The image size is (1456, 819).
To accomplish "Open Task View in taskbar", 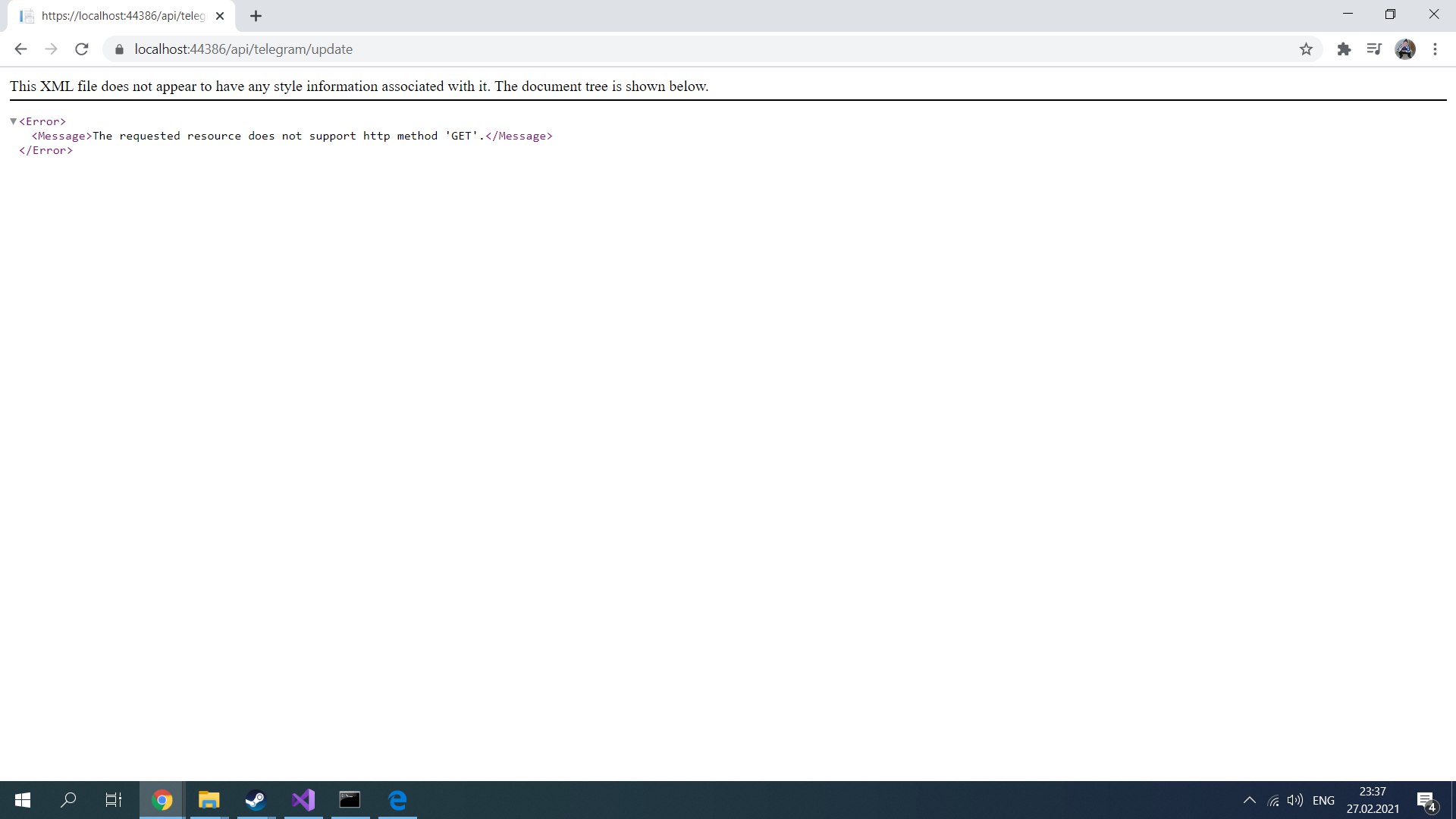I will pyautogui.click(x=114, y=800).
